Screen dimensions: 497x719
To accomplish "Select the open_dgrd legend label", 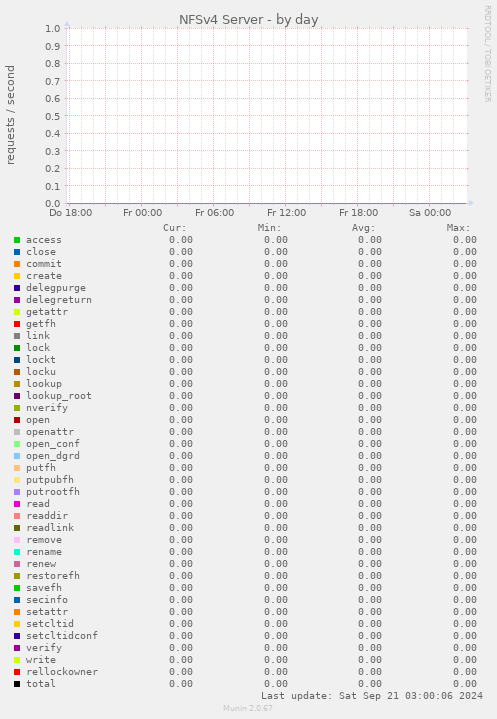I will click(53, 456).
